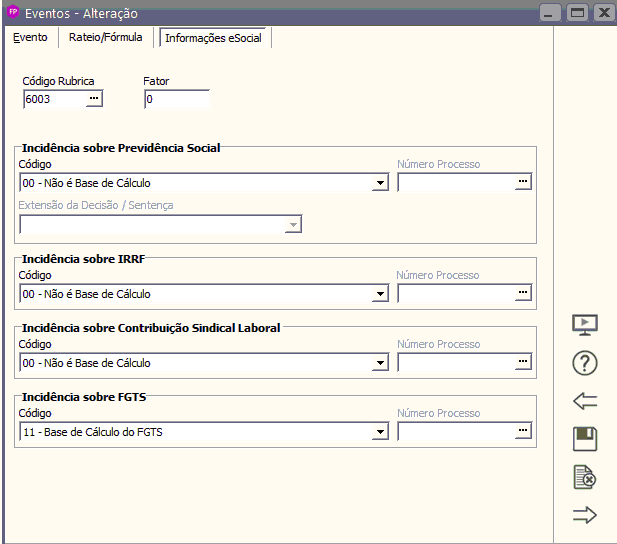This screenshot has height=544, width=617.
Task: Open the FGTS Código dropdown
Action: point(380,432)
